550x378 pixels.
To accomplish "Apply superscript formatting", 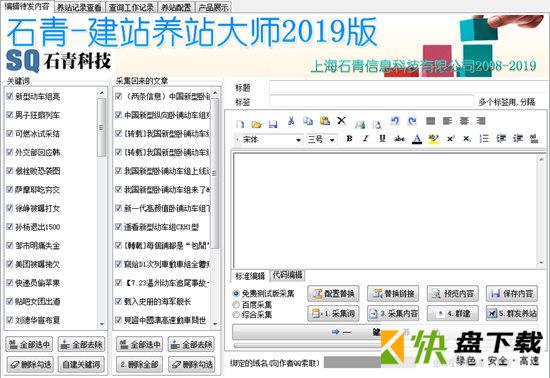I will tap(451, 139).
